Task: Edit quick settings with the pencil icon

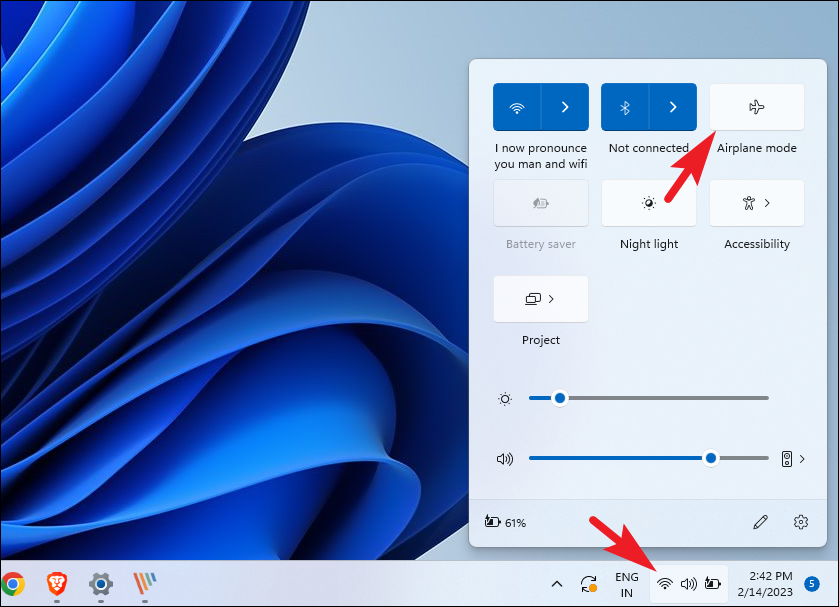Action: pos(760,522)
